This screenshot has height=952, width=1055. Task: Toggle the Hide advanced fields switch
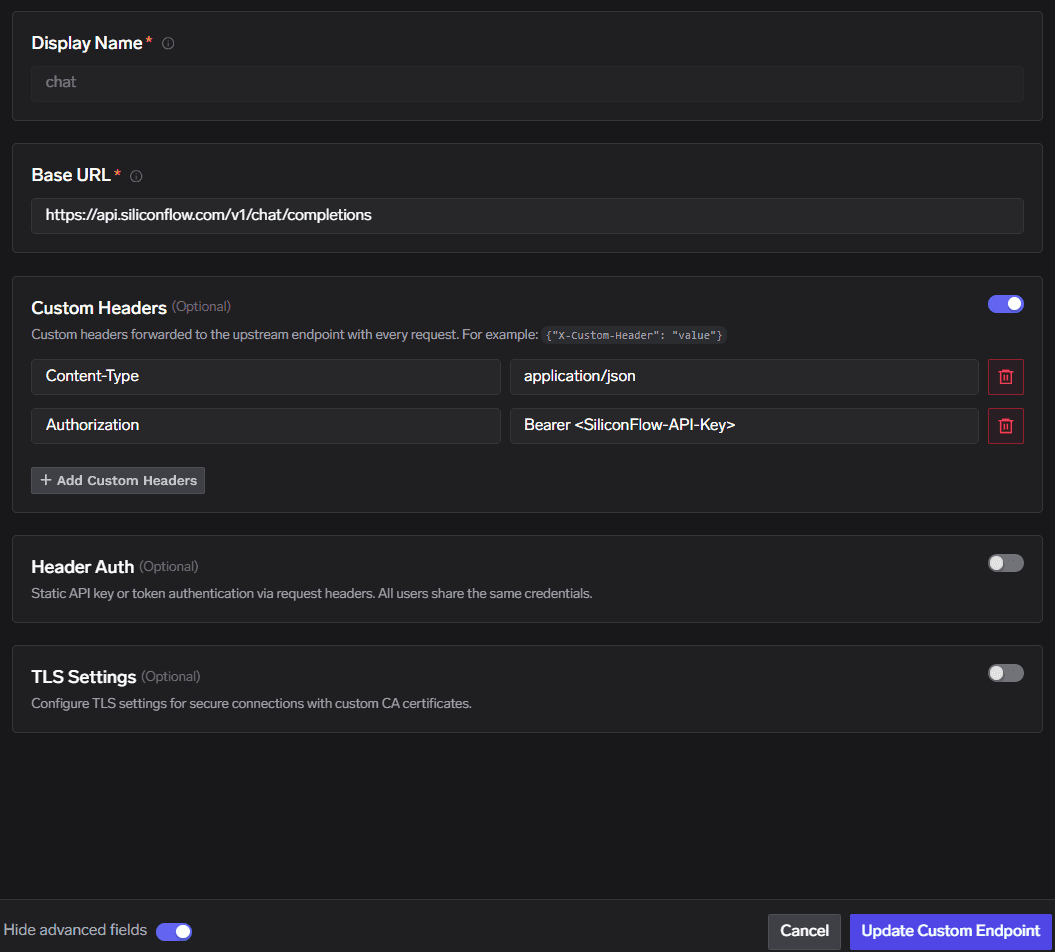coord(174,931)
